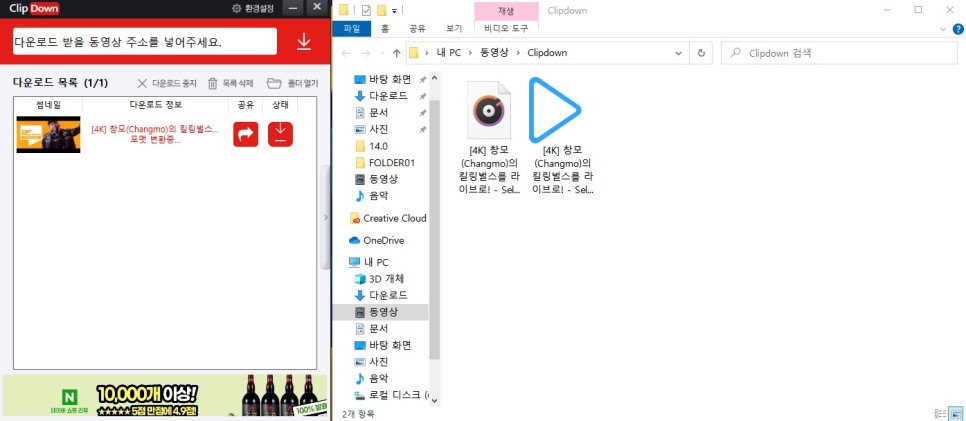Open Explorer help question mark icon
This screenshot has width=966, height=421.
[x=959, y=29]
